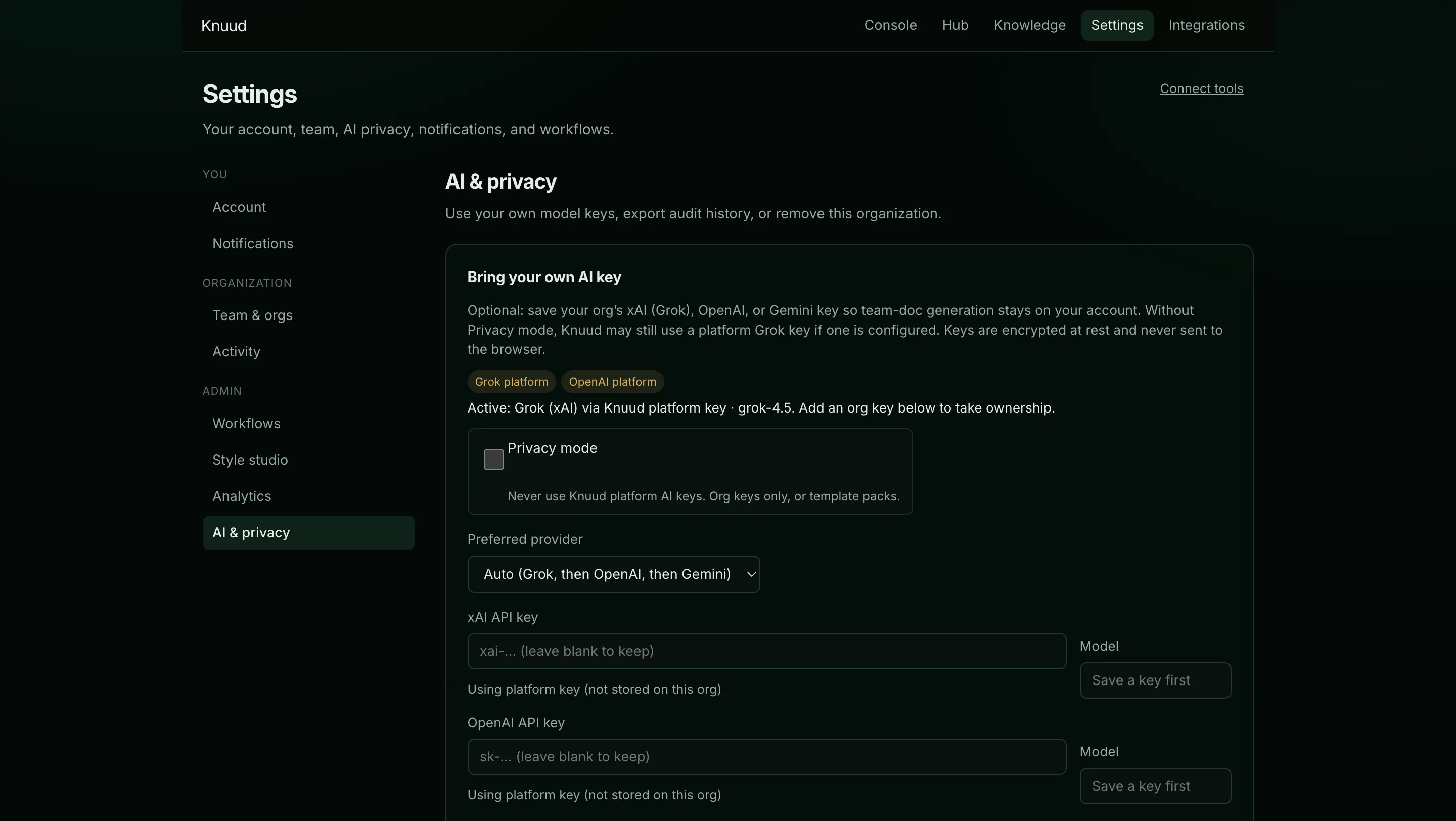1456x821 pixels.
Task: View the Analytics section
Action: (308, 496)
